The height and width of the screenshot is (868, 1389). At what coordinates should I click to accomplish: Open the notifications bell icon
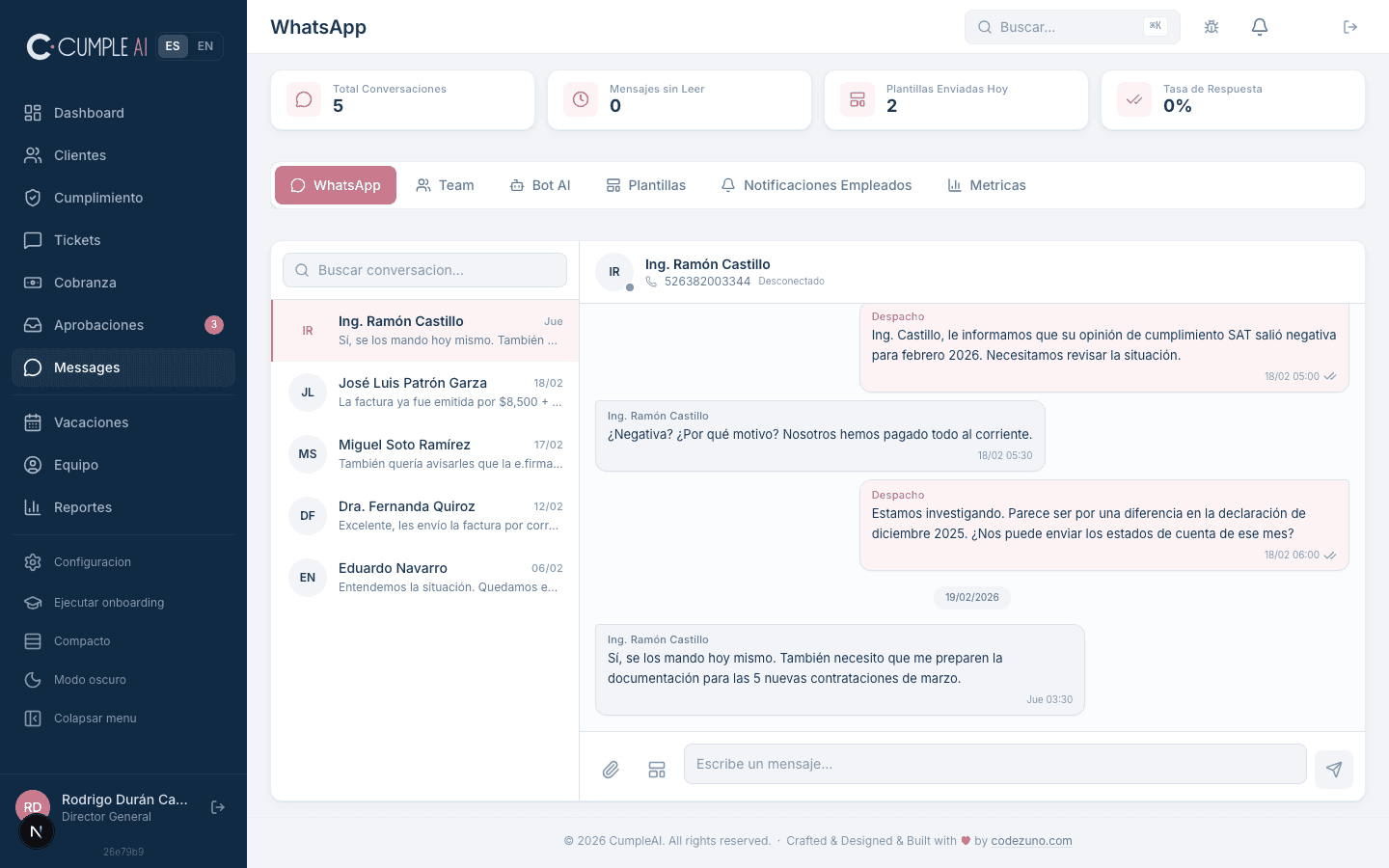pos(1260,27)
